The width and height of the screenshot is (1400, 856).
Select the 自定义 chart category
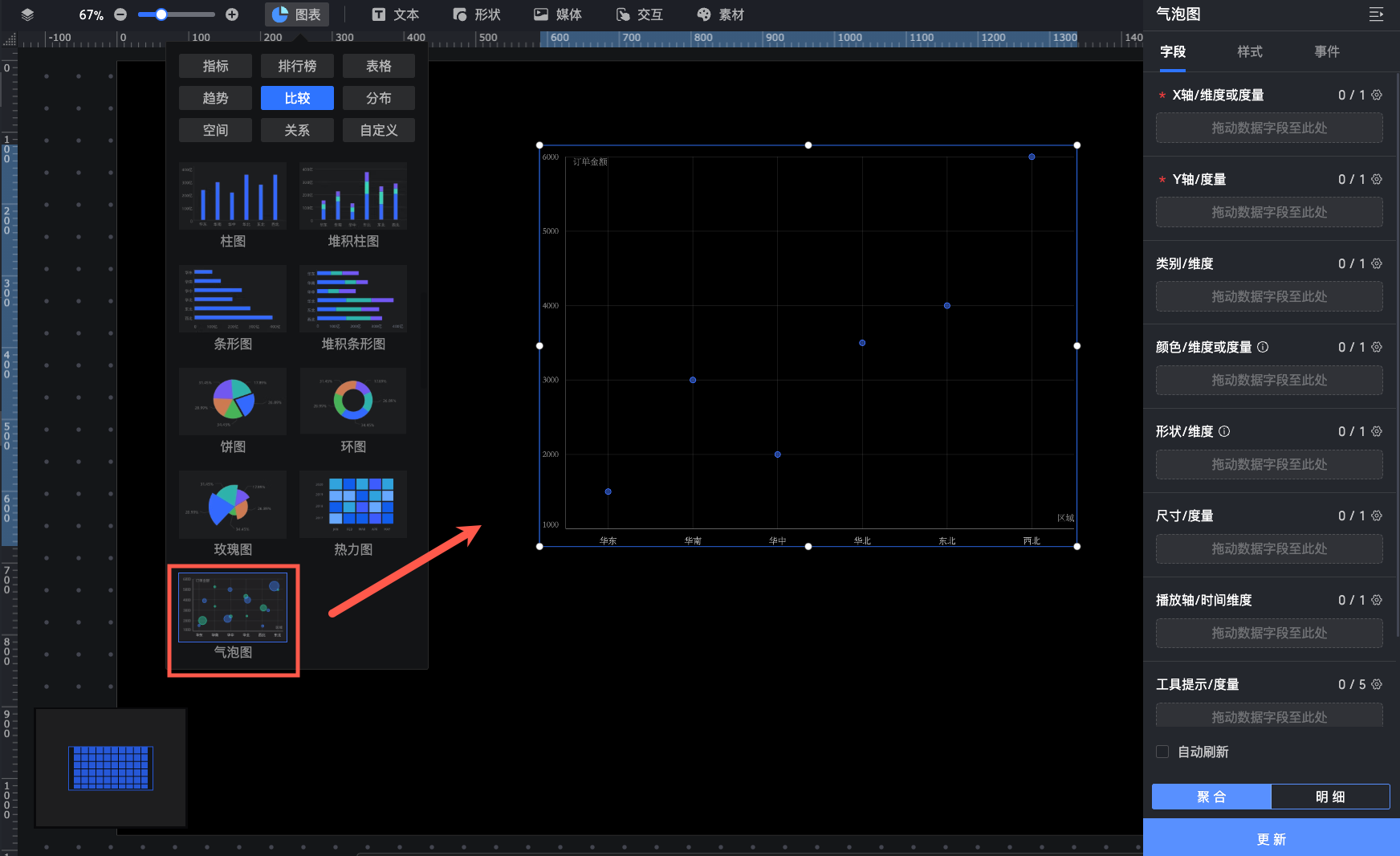379,130
